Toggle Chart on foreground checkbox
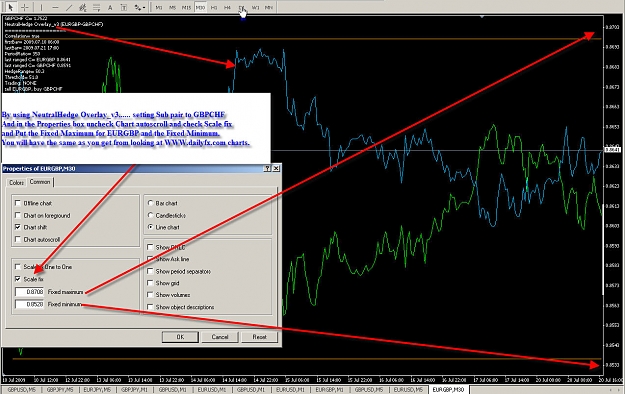Image resolution: width=625 pixels, height=394 pixels. coord(18,215)
